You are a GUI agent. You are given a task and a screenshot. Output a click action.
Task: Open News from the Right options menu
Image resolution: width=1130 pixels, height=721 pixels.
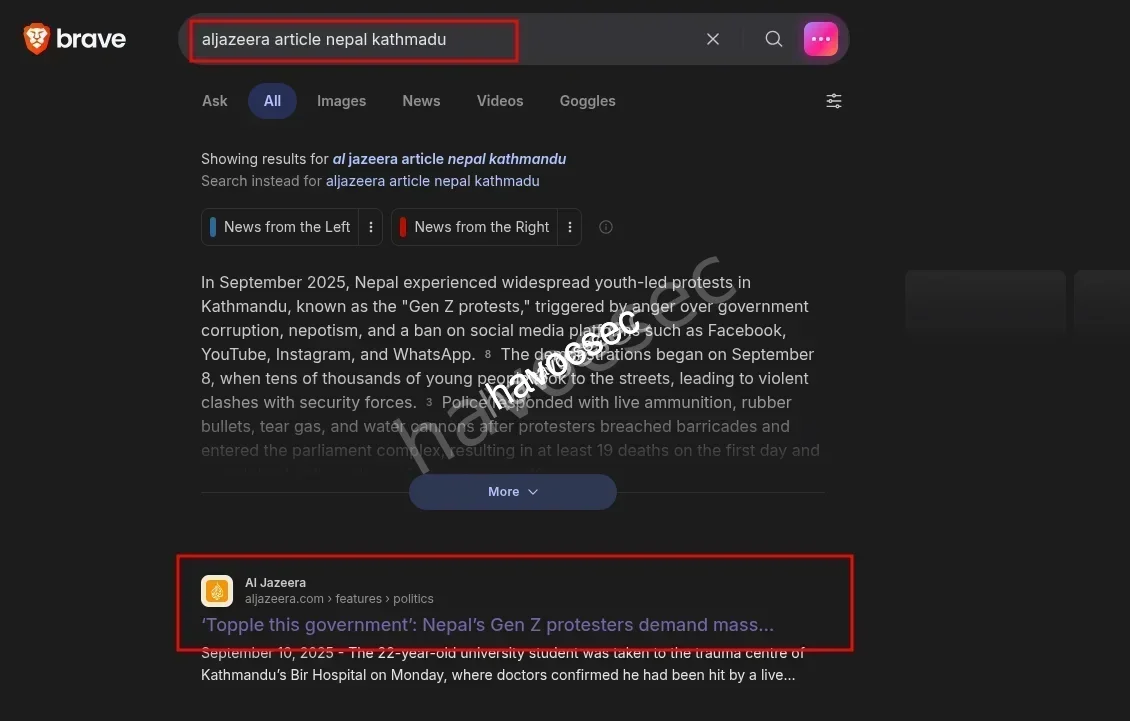coord(570,227)
